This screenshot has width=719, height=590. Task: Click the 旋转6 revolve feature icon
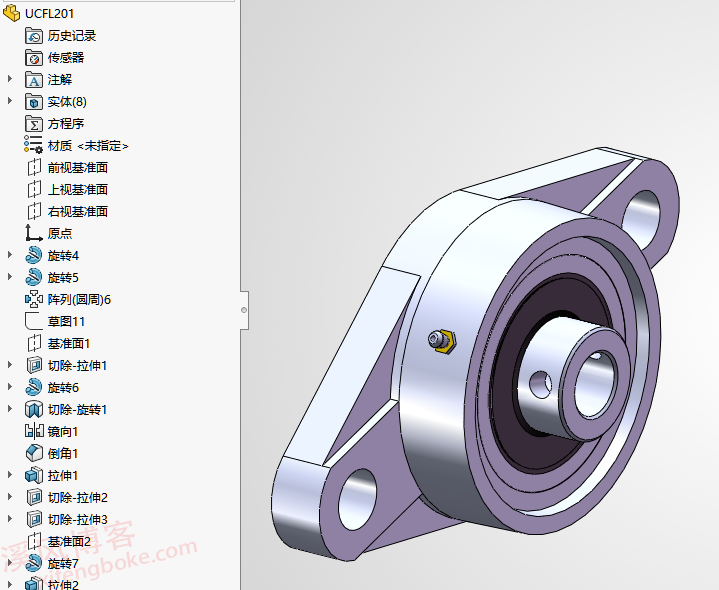(x=34, y=387)
